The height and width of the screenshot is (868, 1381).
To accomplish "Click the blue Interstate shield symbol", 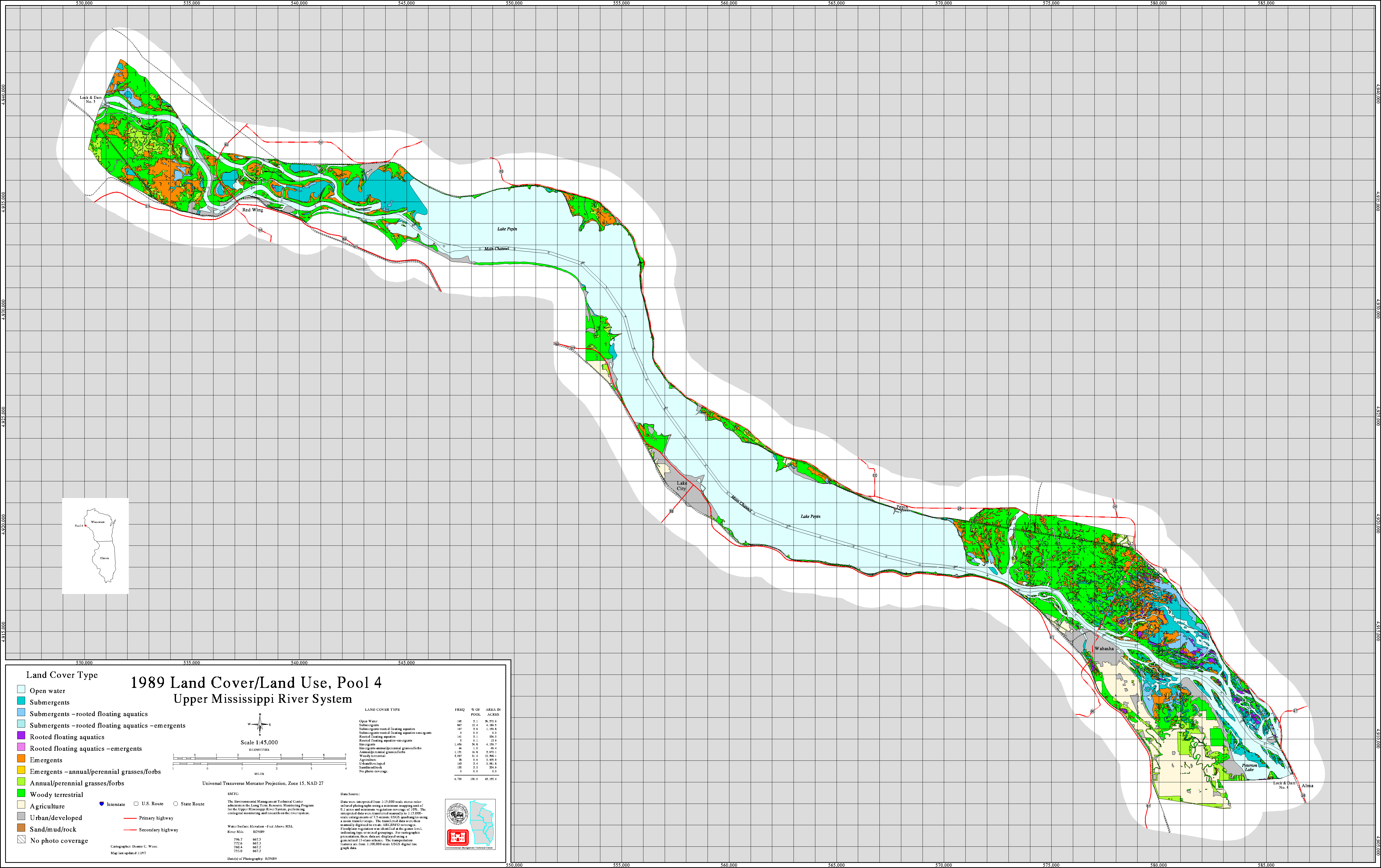I will pos(102,804).
